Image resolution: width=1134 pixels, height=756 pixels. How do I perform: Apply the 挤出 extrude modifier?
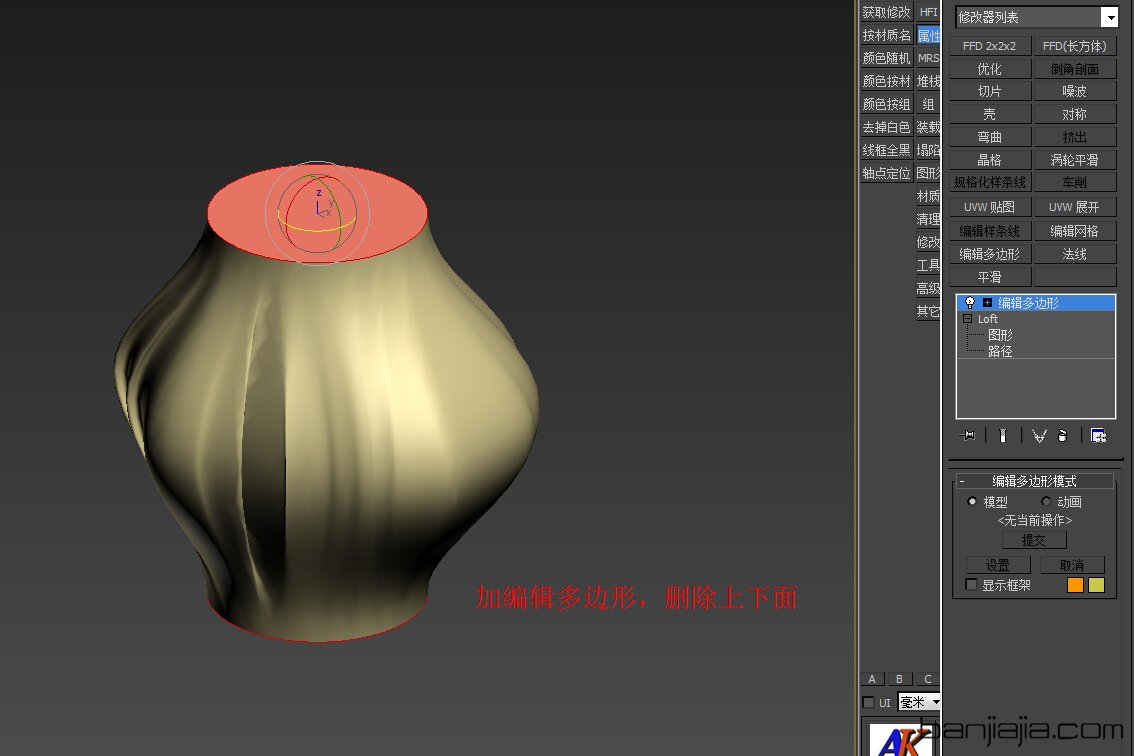[1075, 137]
